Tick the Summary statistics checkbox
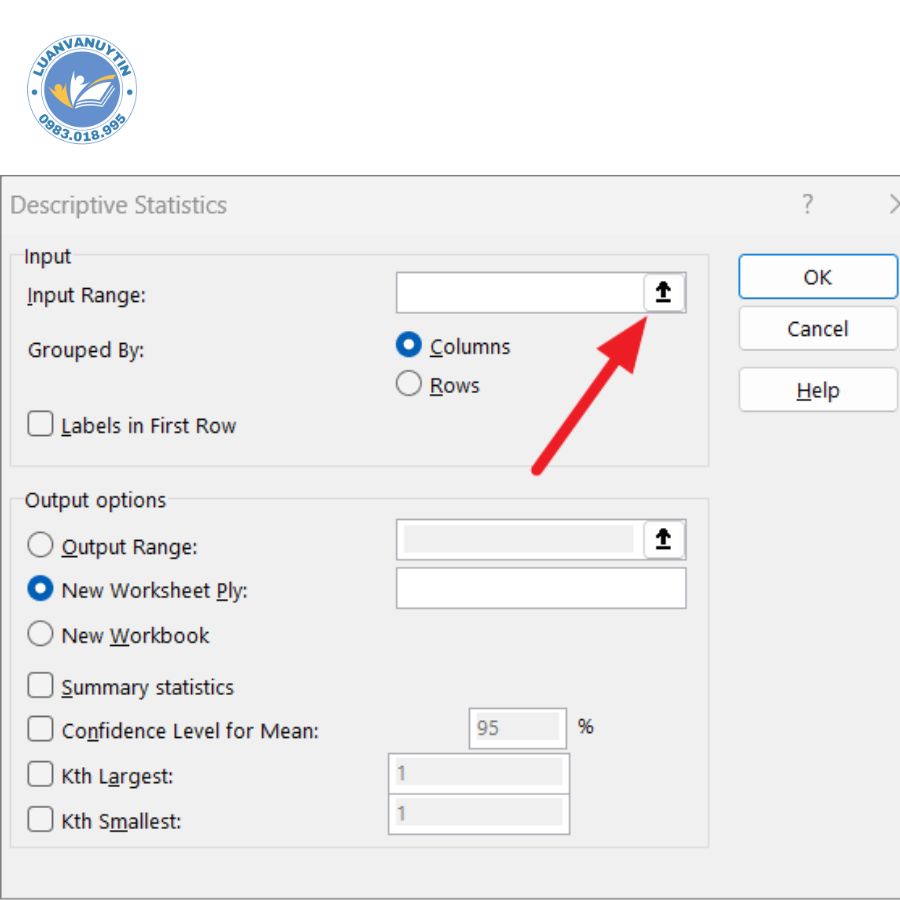Image resolution: width=900 pixels, height=900 pixels. point(41,687)
